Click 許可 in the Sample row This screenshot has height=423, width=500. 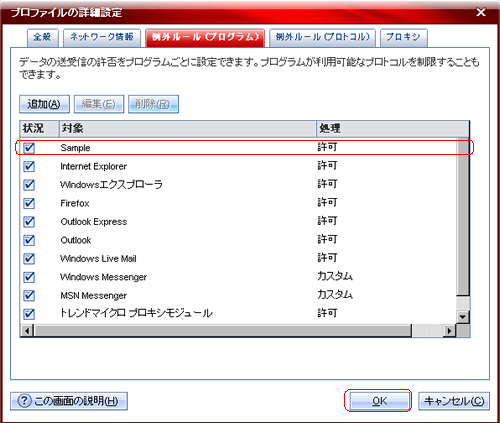click(327, 147)
